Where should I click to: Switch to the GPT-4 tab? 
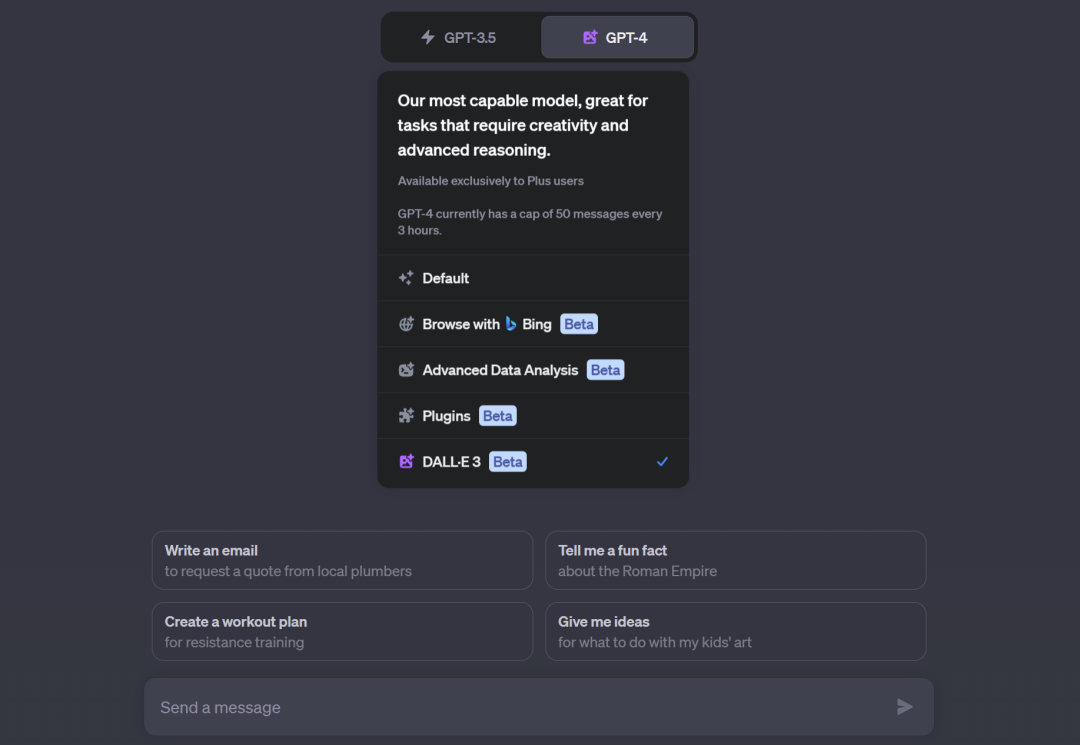[x=617, y=37]
